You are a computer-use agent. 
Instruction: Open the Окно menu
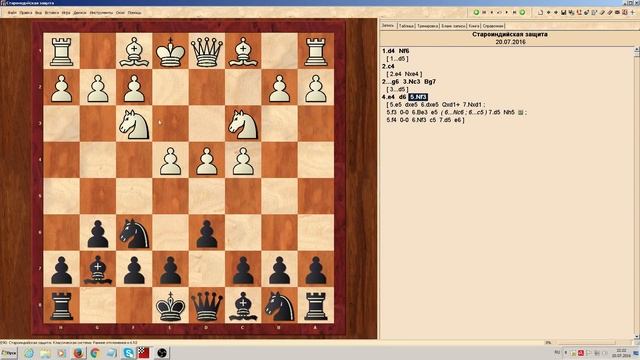[121, 13]
